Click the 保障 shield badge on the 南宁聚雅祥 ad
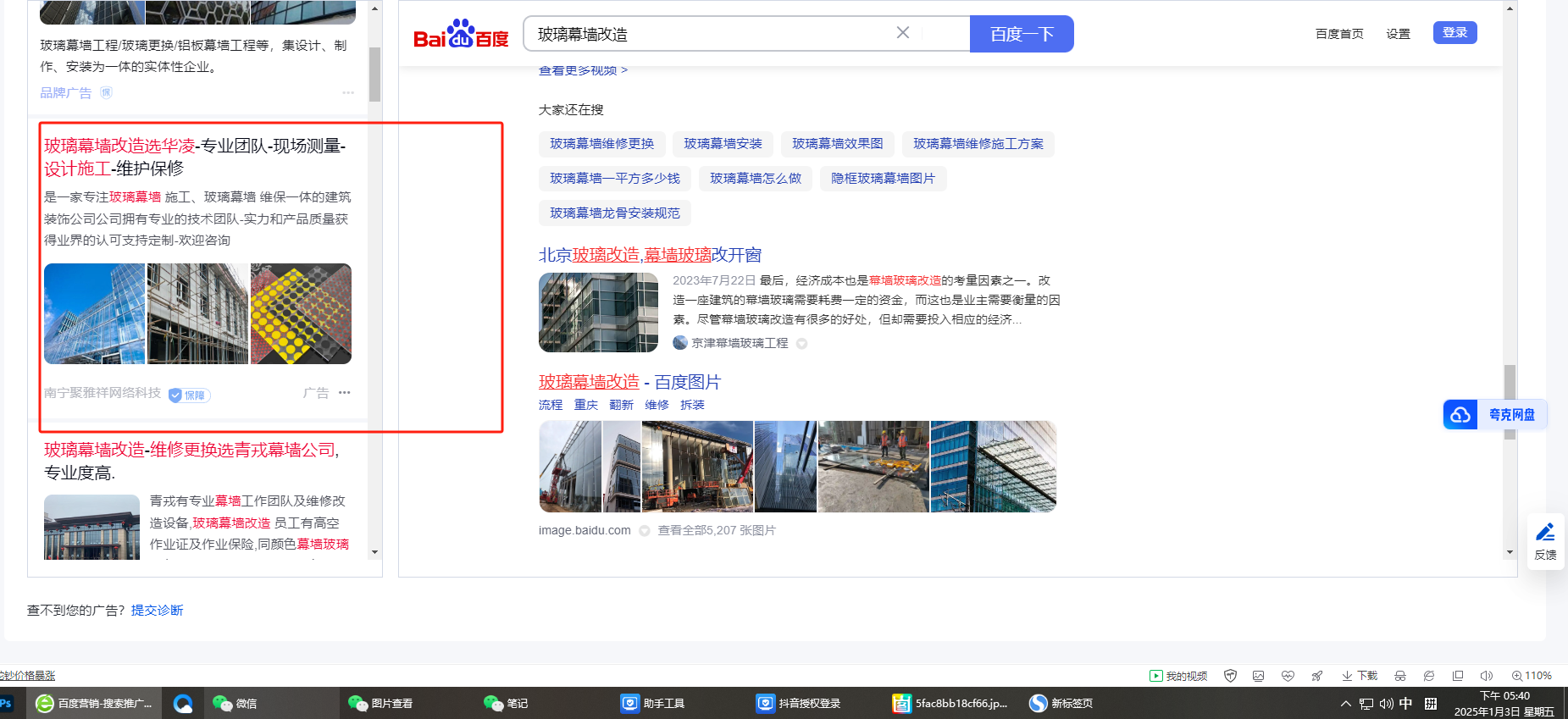The width and height of the screenshot is (1568, 719). point(189,395)
